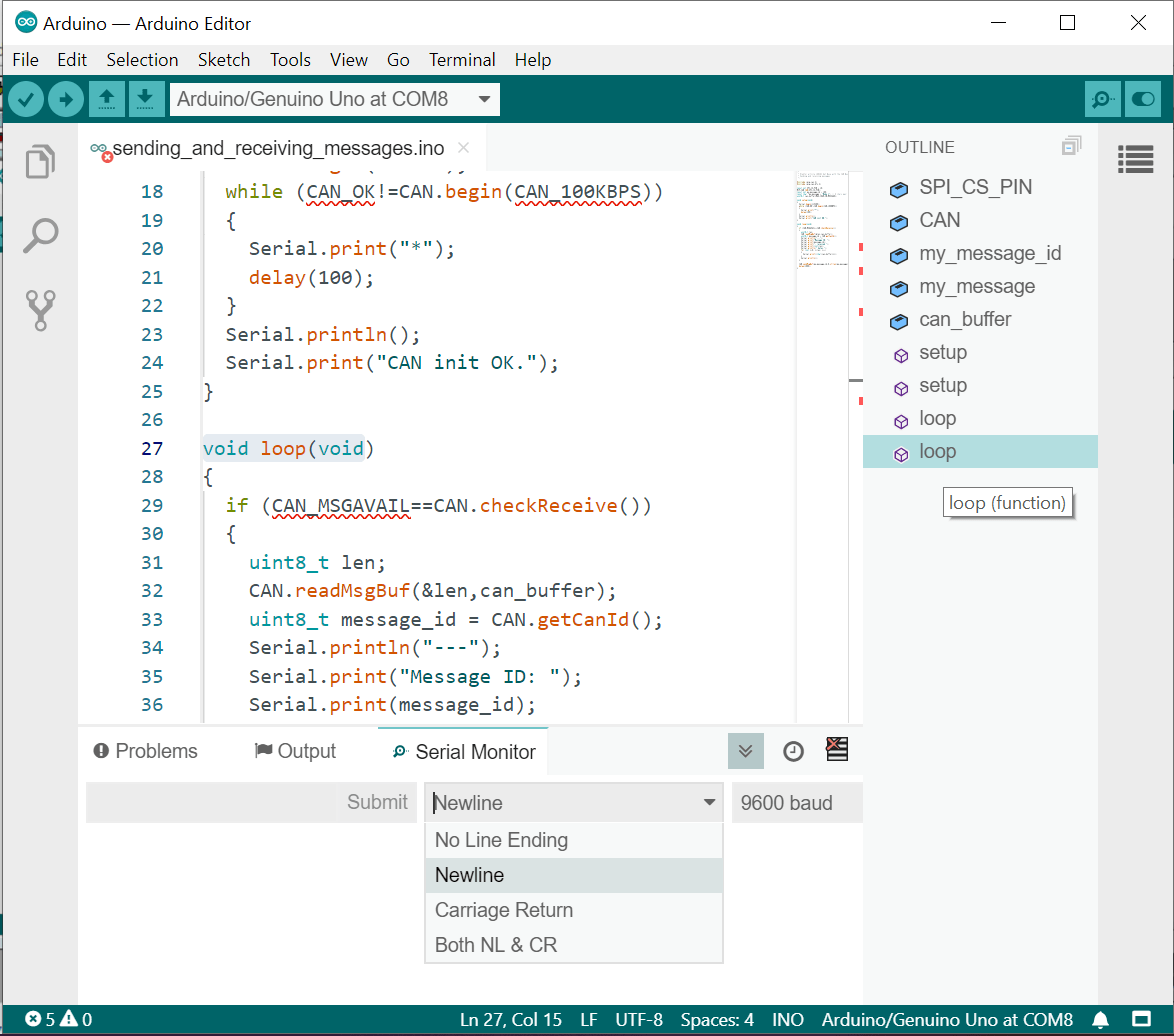Open the Go menu
Viewport: 1174px width, 1036px height.
398,60
